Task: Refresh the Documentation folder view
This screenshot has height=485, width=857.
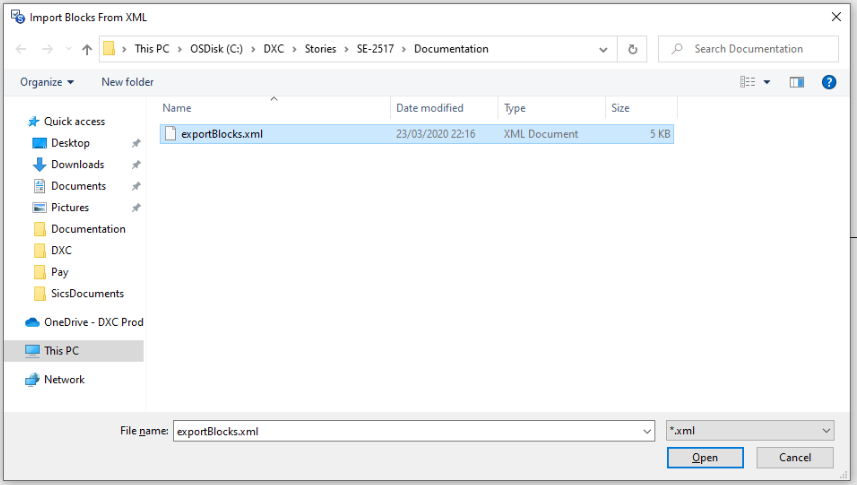Action: pos(632,49)
